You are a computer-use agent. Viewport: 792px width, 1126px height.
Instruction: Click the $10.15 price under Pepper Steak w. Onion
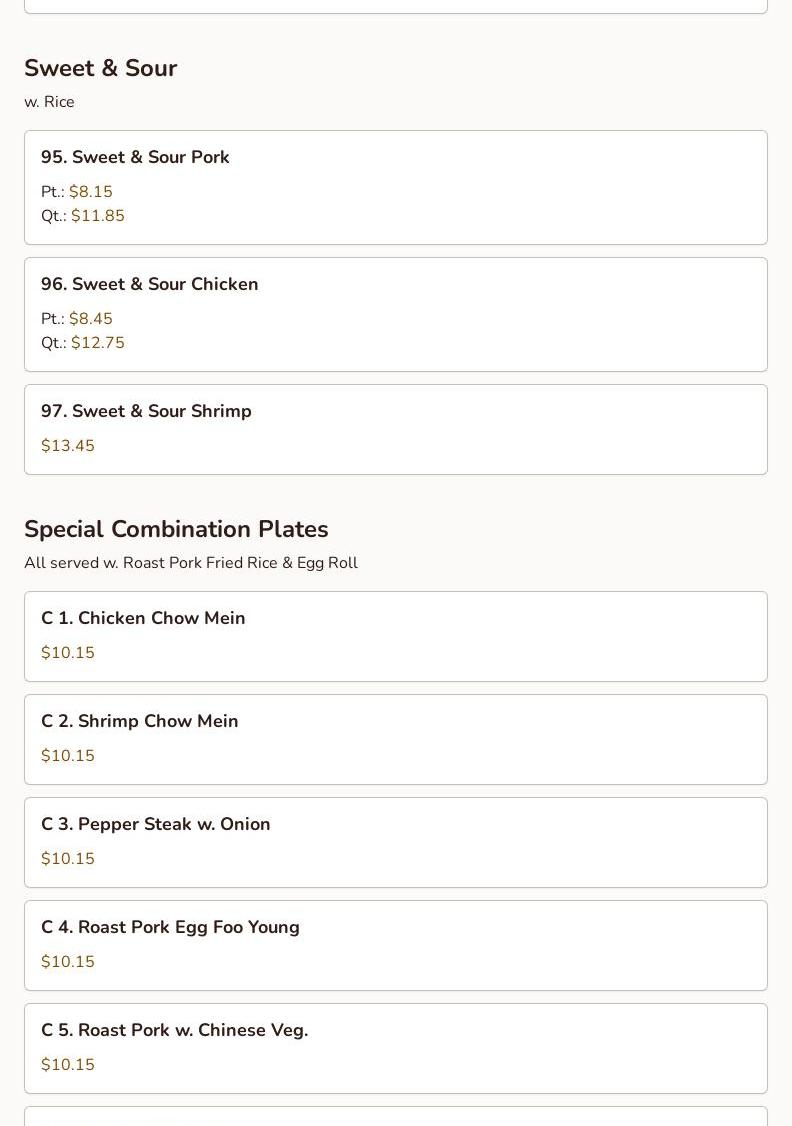coord(67,858)
